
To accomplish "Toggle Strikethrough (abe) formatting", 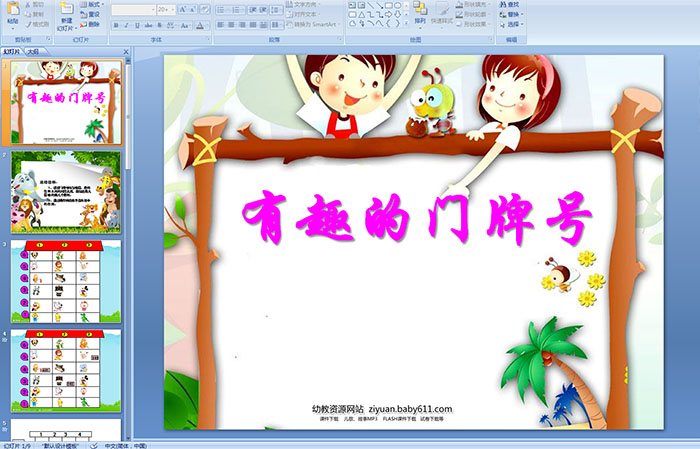I will [148, 25].
